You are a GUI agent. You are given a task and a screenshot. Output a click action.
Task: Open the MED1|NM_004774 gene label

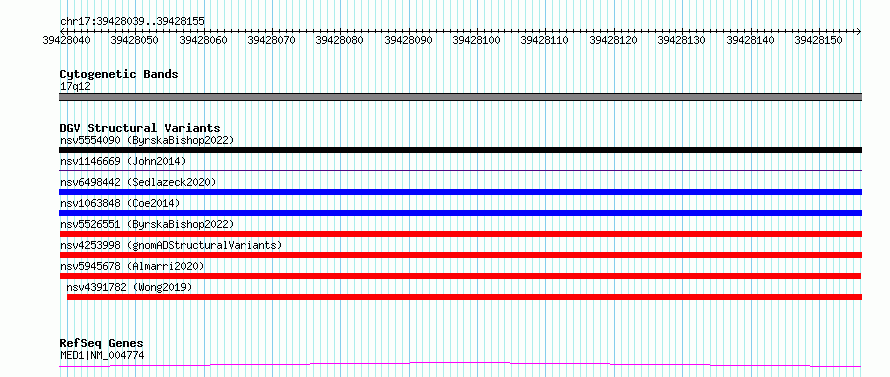click(102, 356)
